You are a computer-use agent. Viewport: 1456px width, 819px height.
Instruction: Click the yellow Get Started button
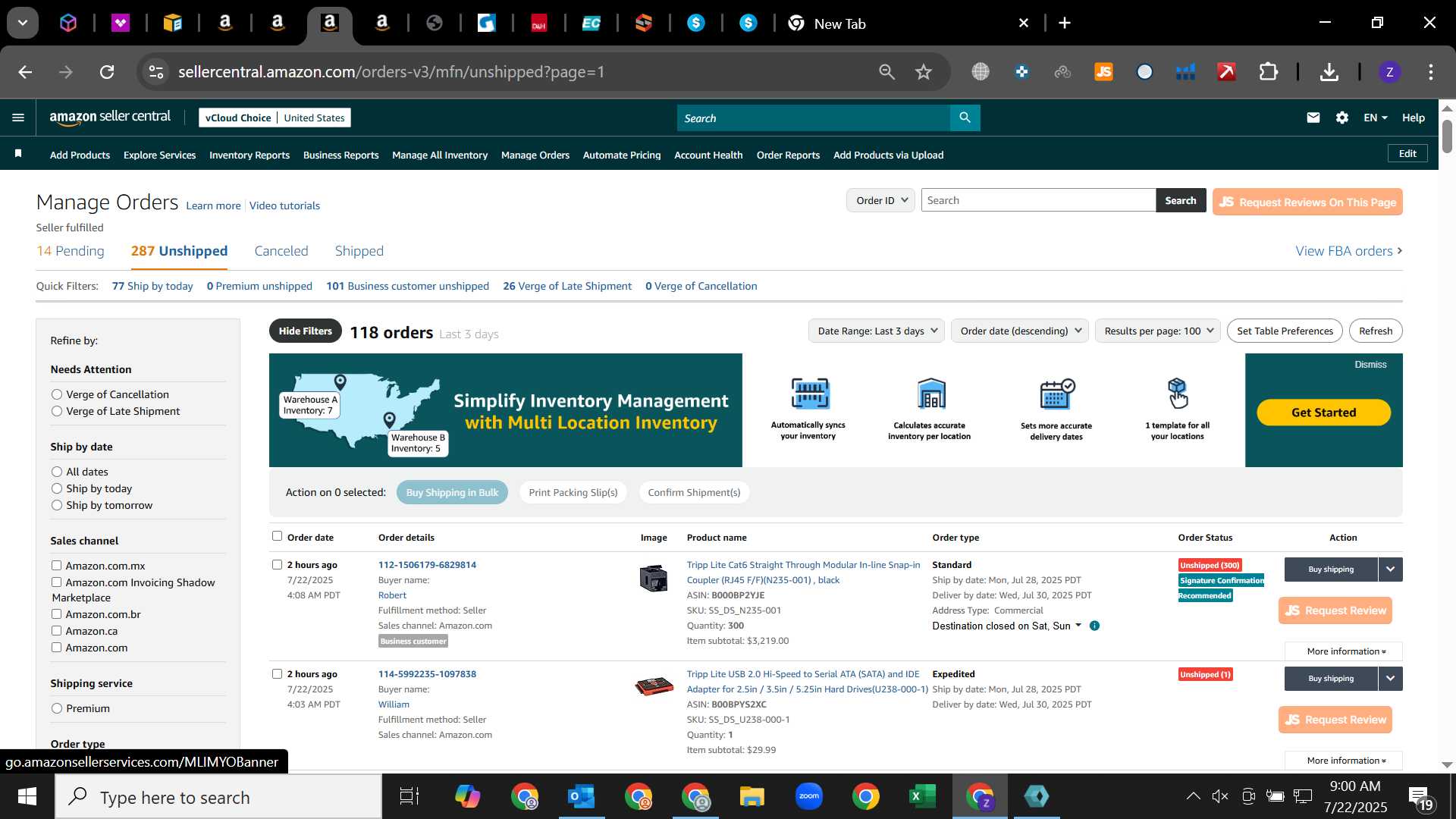pyautogui.click(x=1323, y=413)
